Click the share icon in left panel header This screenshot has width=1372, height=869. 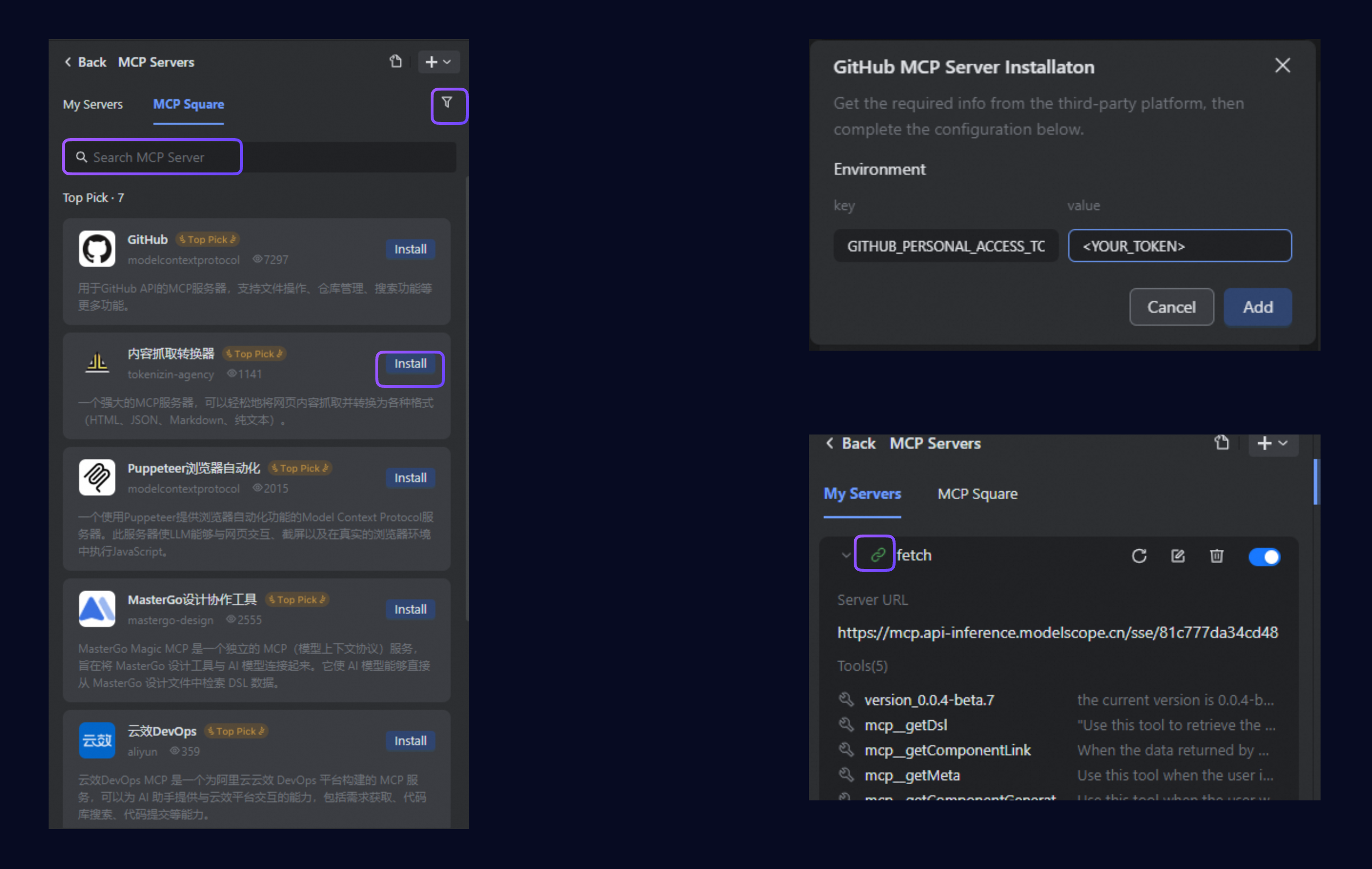pos(395,61)
